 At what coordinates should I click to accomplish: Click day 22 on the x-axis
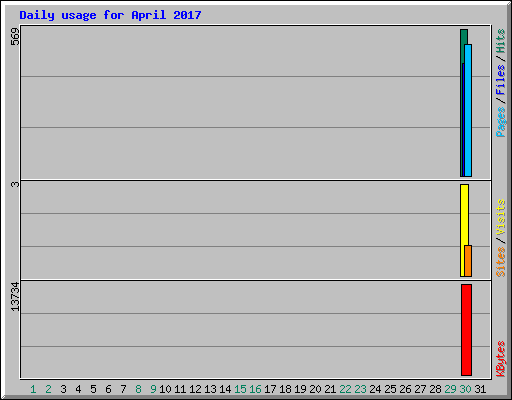[345, 389]
